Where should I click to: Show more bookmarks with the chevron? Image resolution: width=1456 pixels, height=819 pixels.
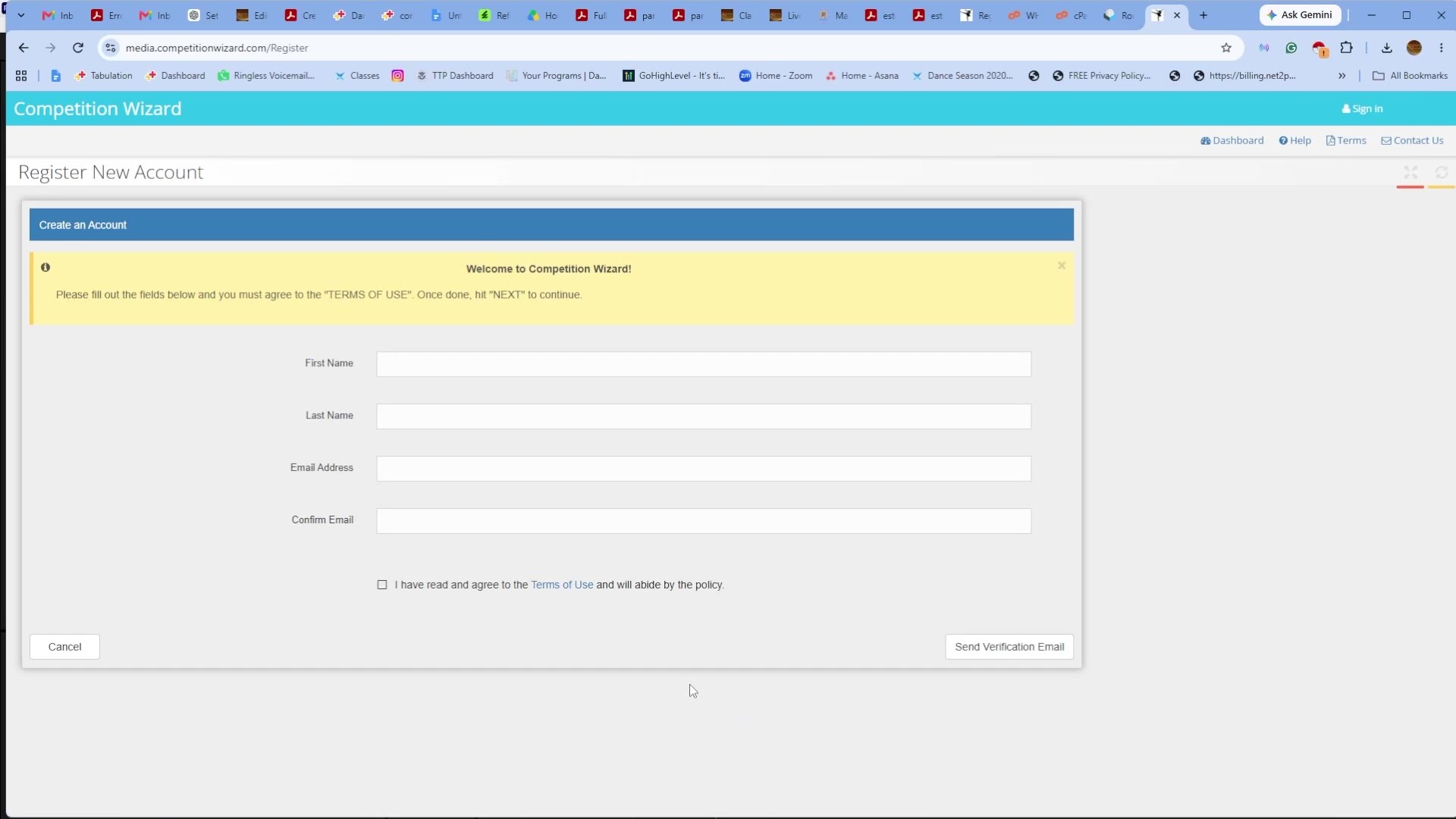click(x=1341, y=76)
